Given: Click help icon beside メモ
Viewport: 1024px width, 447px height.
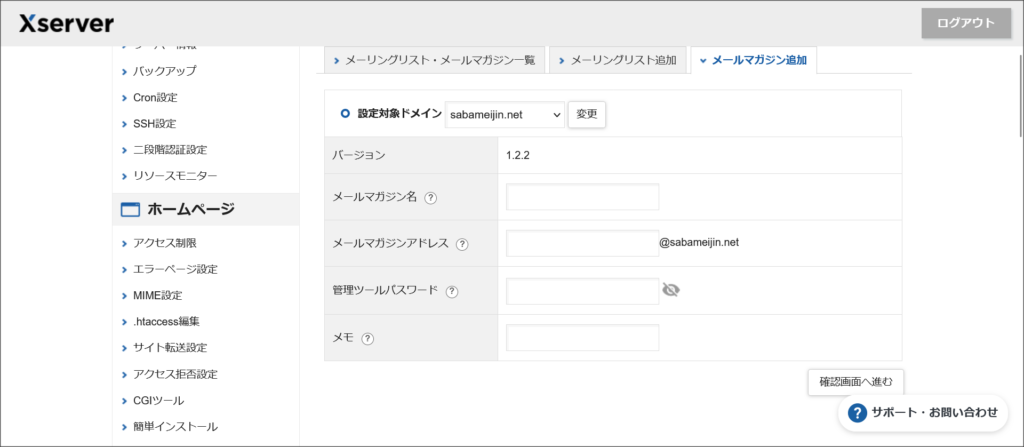Looking at the screenshot, I should coord(368,339).
